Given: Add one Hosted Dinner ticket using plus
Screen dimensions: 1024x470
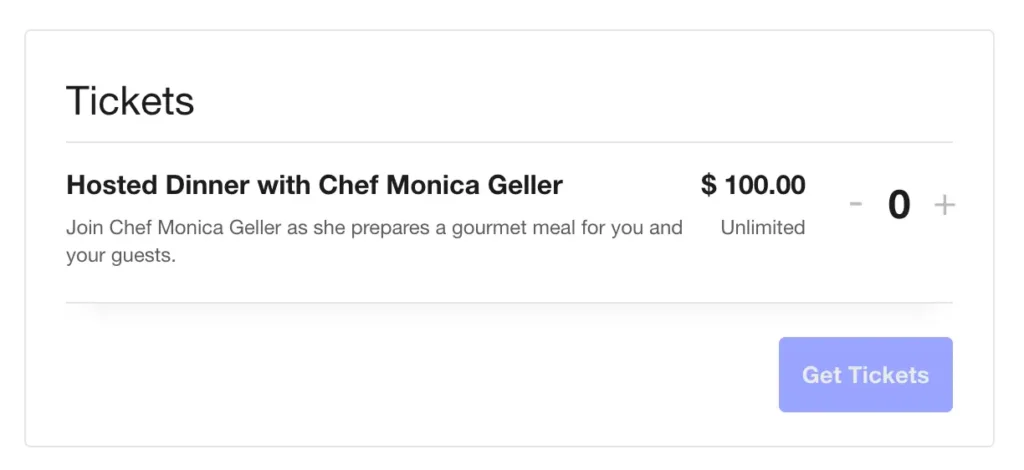Looking at the screenshot, I should coord(944,205).
